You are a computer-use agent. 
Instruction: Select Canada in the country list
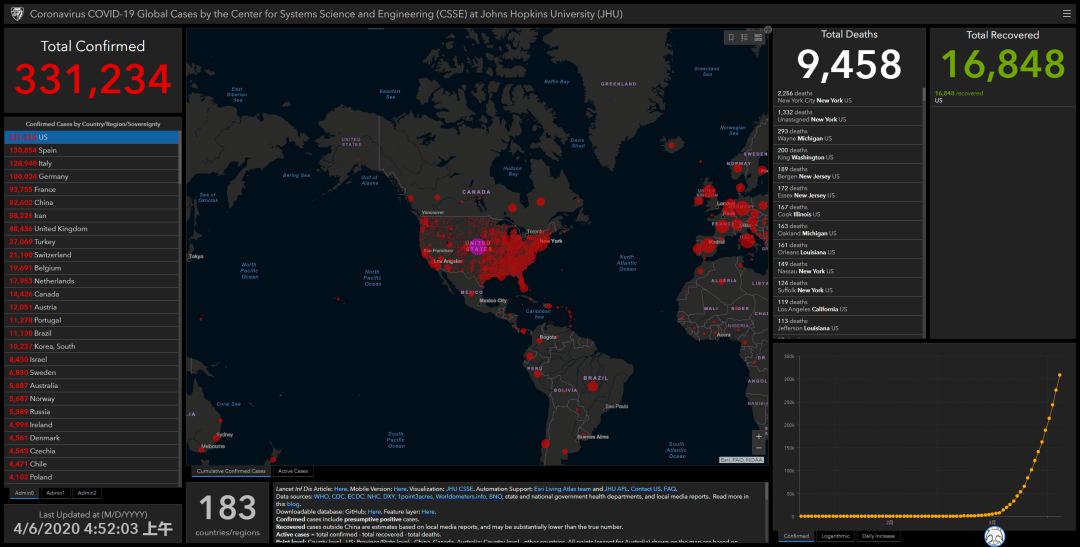click(x=92, y=294)
